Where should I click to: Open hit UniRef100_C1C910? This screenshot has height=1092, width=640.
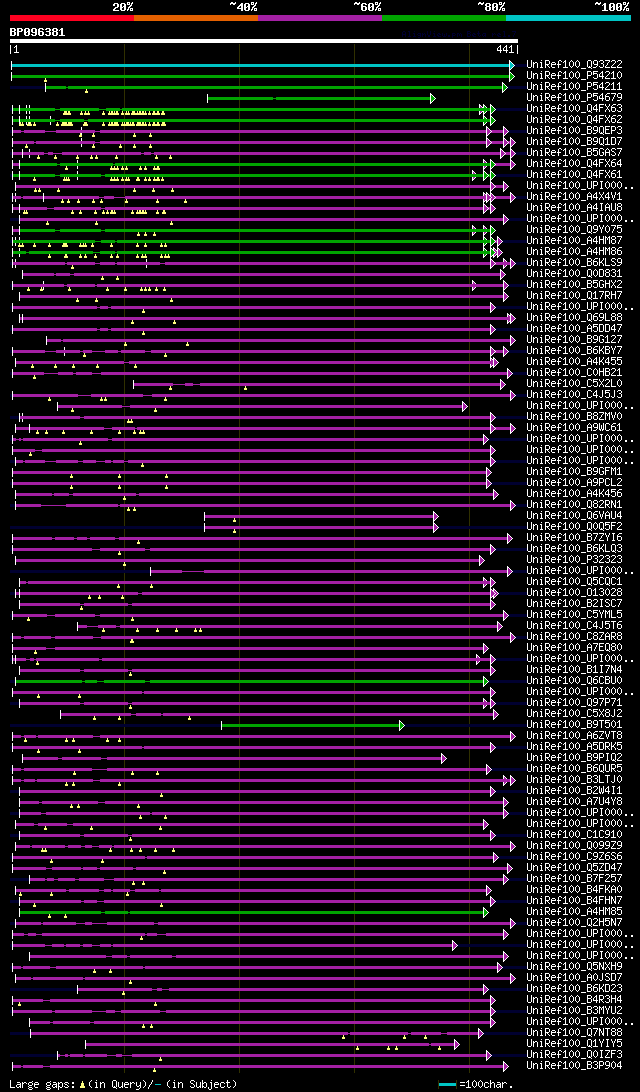[x=575, y=834]
